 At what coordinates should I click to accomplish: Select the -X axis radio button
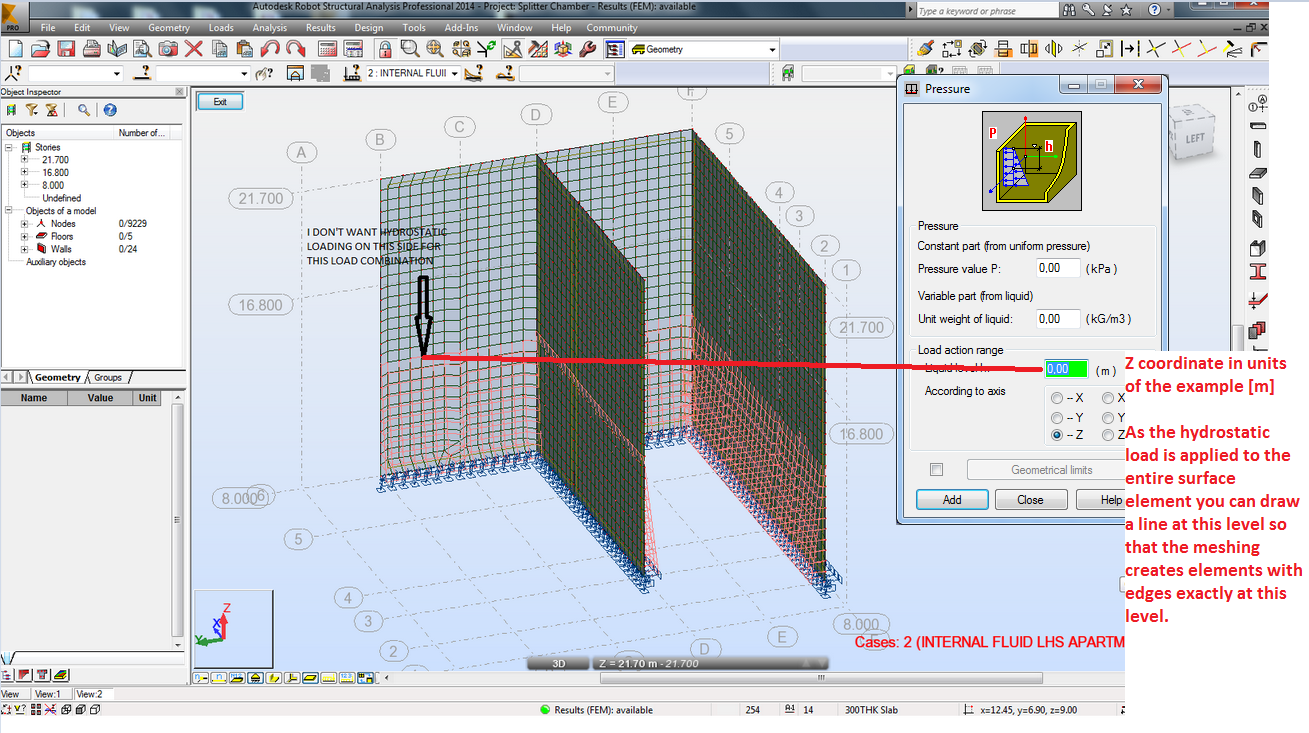click(x=1057, y=398)
